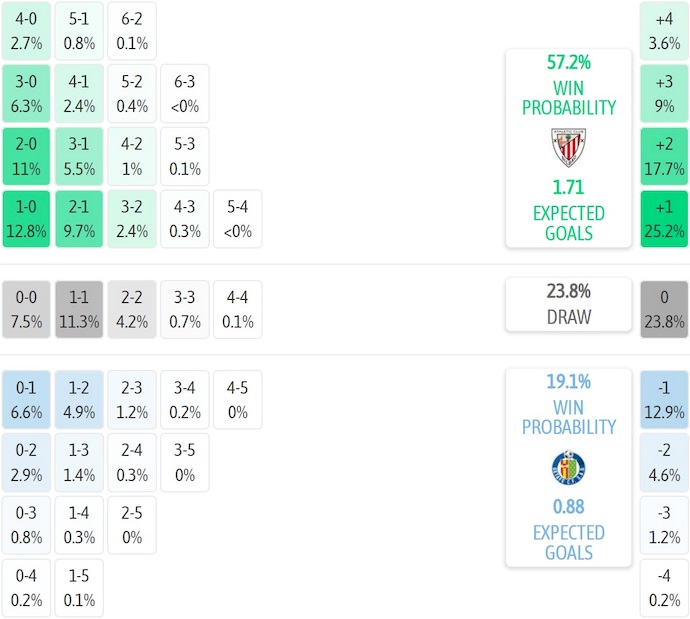This screenshot has width=690, height=619.
Task: Click the Athletic Club crest icon
Action: pos(568,147)
